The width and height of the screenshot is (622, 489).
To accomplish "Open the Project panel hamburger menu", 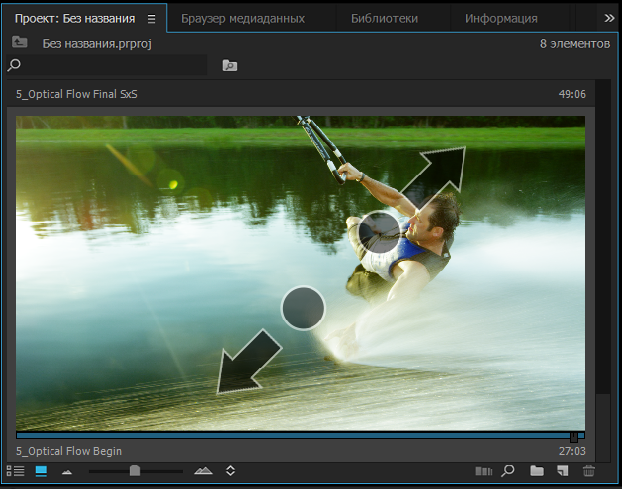I will 152,19.
